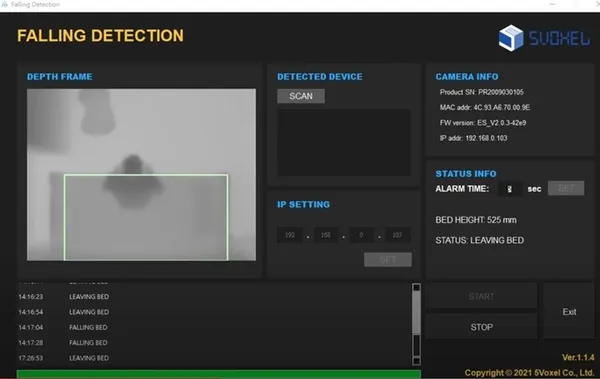Exit the Falling Detection application
Screen dimensions: 600x379
(x=569, y=312)
